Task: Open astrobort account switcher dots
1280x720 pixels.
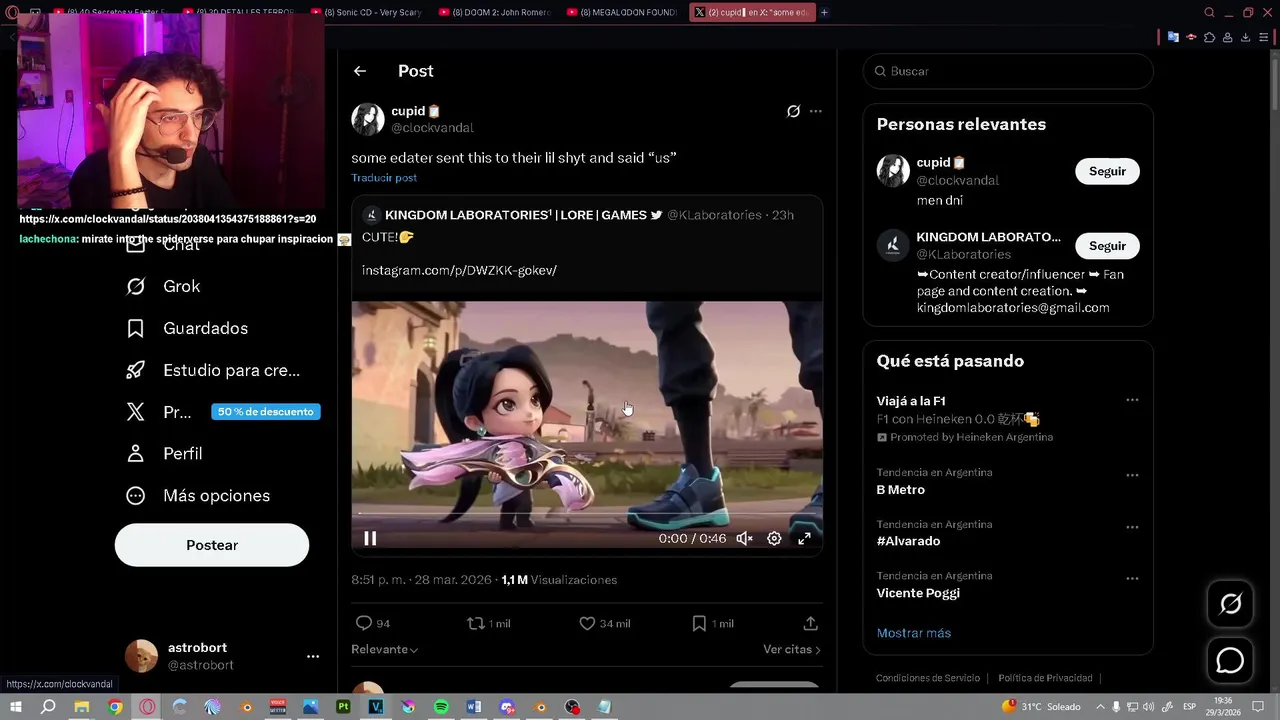Action: point(313,657)
